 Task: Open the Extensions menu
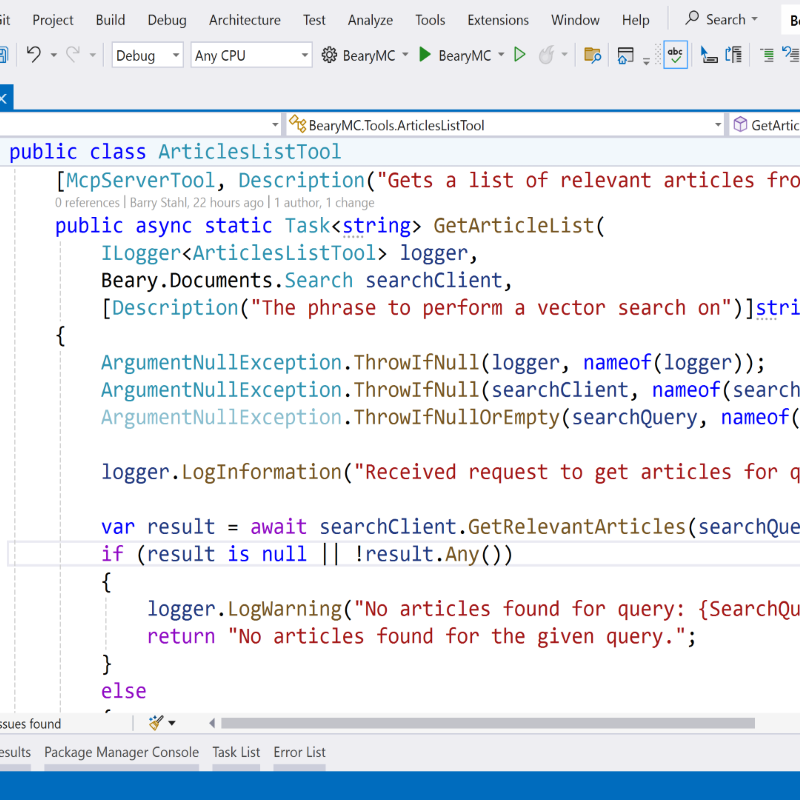[498, 20]
